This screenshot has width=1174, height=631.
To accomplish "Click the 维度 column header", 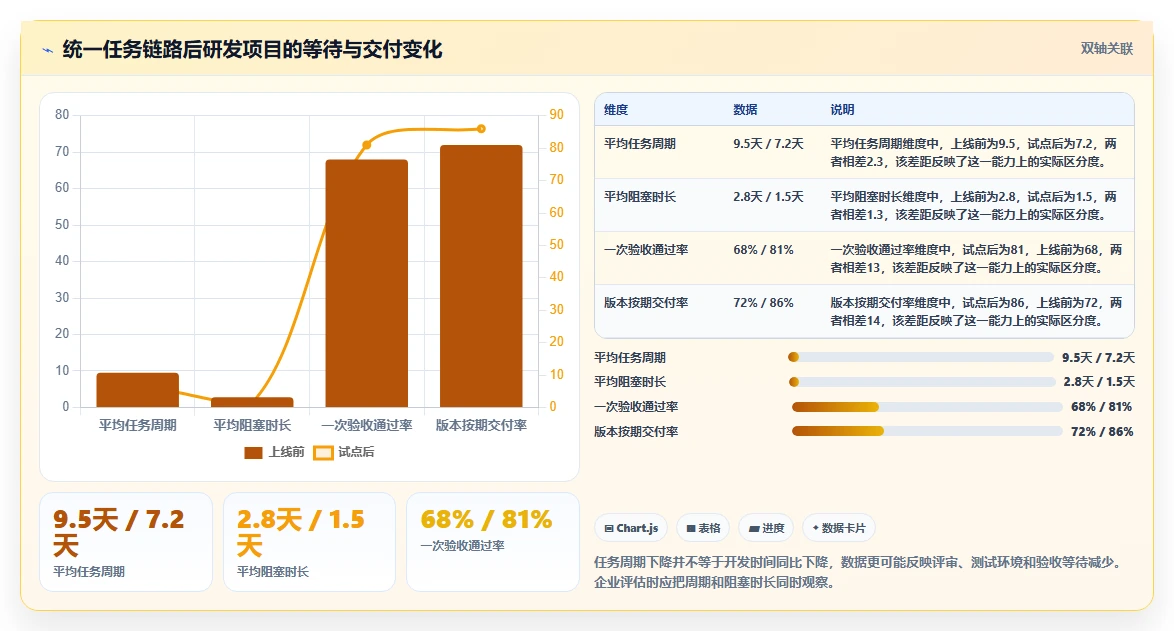I will (x=616, y=110).
